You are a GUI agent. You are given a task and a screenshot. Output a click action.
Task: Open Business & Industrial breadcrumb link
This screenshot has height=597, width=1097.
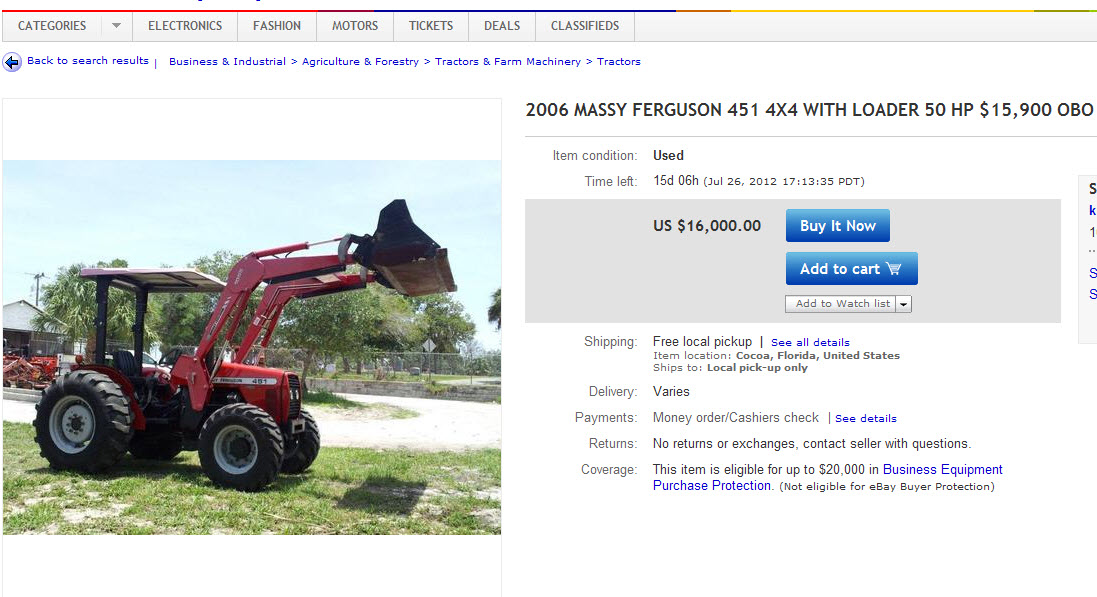[x=227, y=62]
